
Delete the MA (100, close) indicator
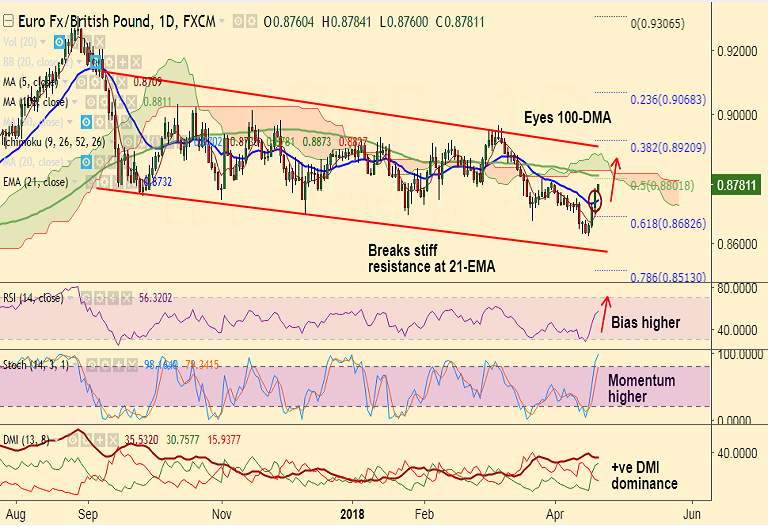click(131, 102)
